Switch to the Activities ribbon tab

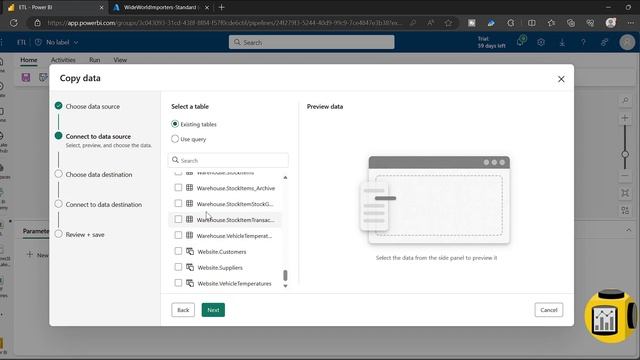[x=63, y=60]
